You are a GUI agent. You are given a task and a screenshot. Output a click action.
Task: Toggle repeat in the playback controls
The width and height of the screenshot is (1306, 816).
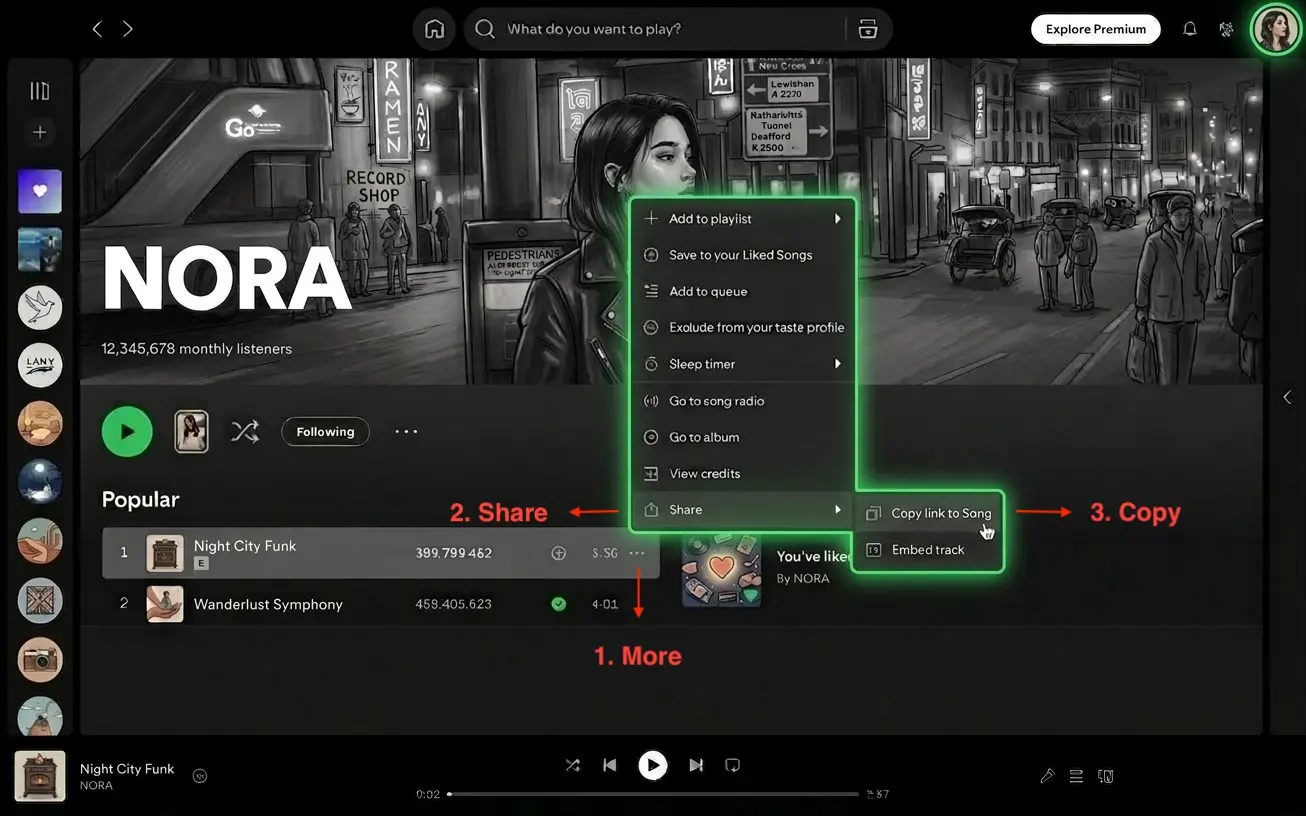(x=732, y=764)
